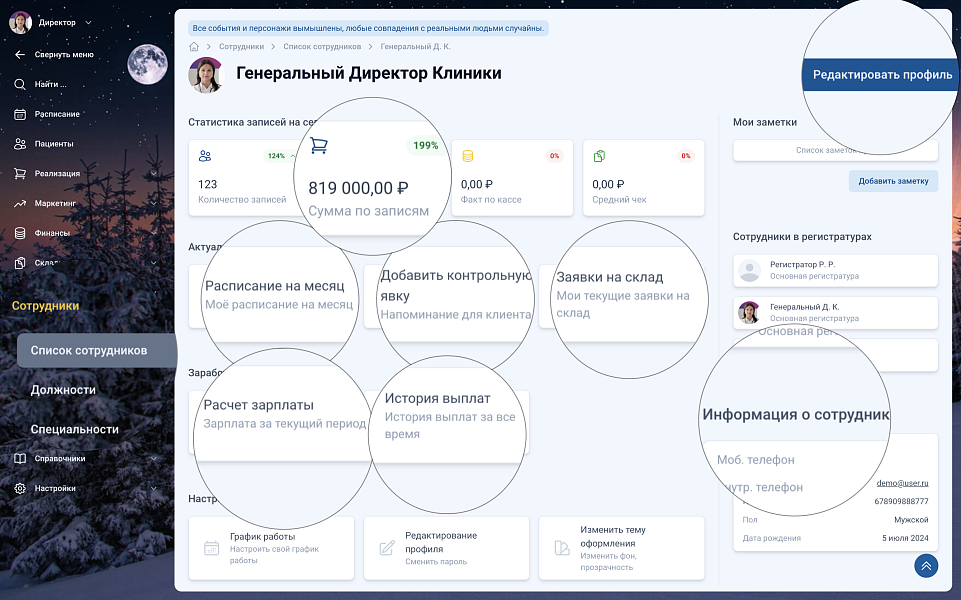The width and height of the screenshot is (961, 600).
Task: Expand the Справочники sidebar menu
Action: coord(153,459)
